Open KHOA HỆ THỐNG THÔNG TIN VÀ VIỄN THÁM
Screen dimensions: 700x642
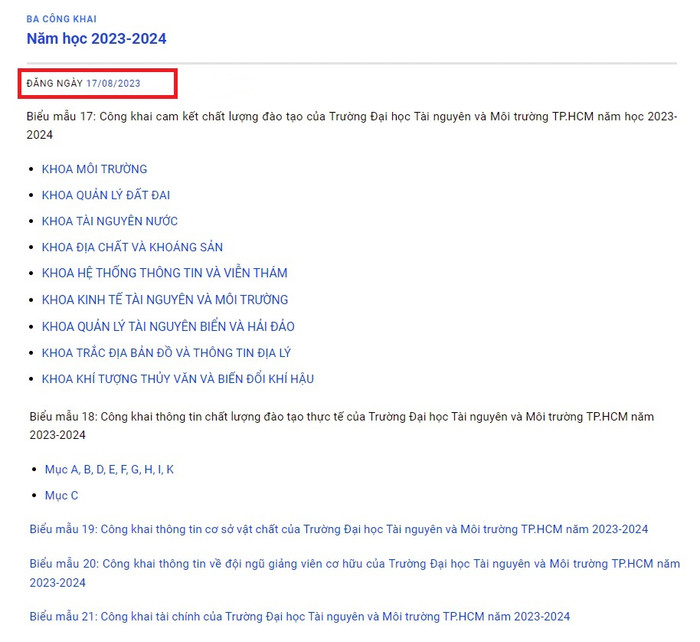point(164,273)
